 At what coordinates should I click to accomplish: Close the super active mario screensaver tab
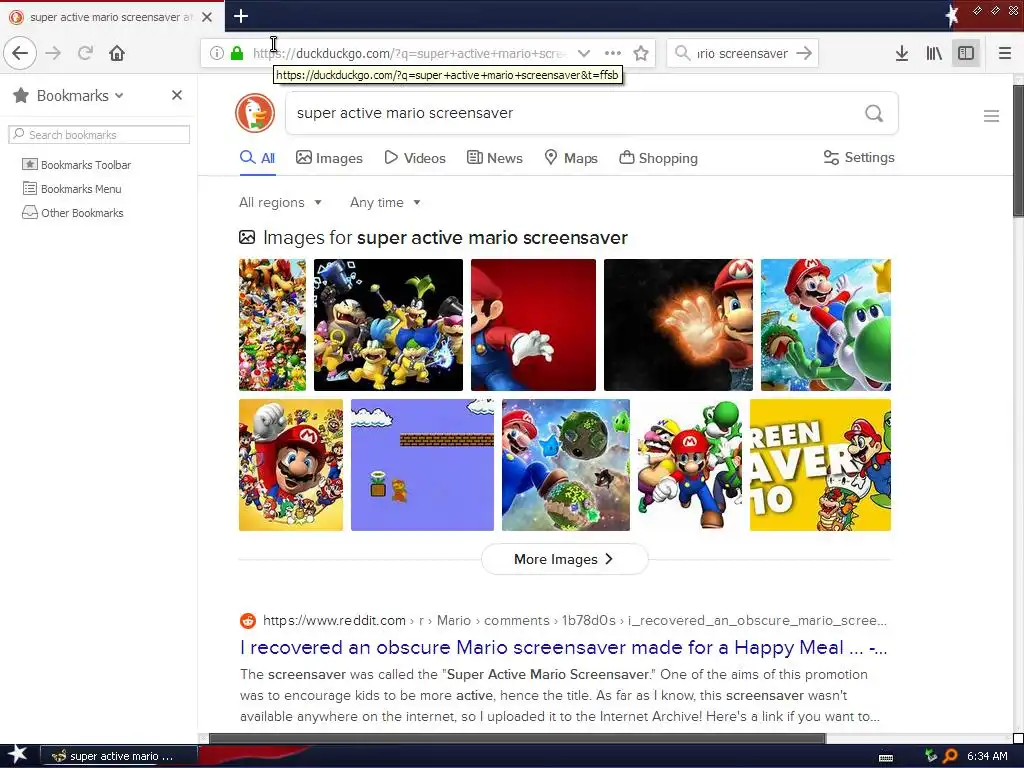tap(206, 17)
